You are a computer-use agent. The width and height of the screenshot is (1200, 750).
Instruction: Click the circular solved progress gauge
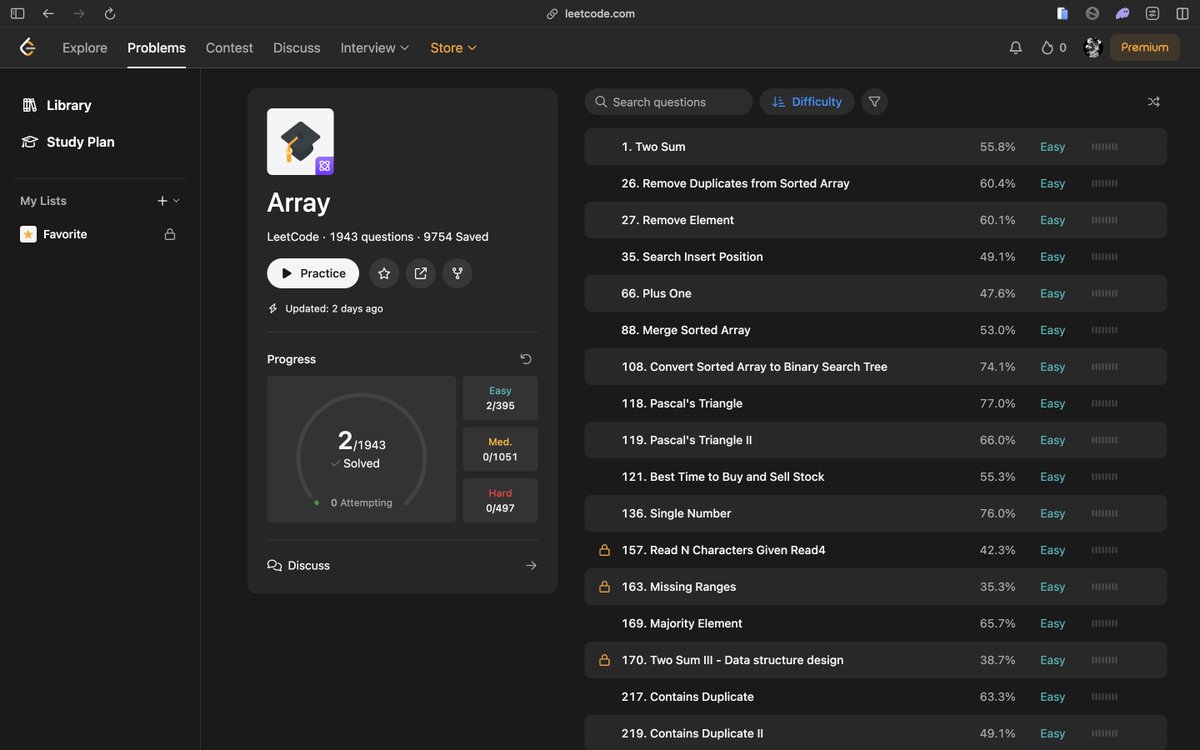tap(362, 450)
